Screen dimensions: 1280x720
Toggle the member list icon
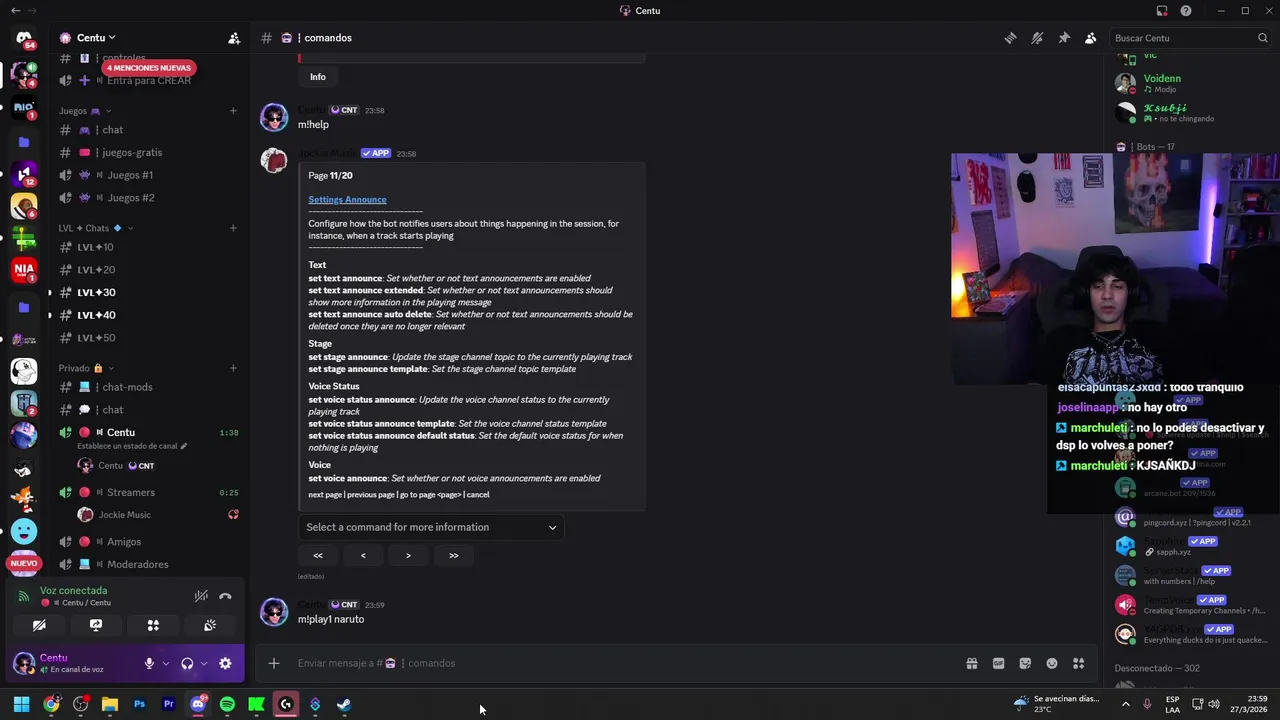coord(1091,38)
